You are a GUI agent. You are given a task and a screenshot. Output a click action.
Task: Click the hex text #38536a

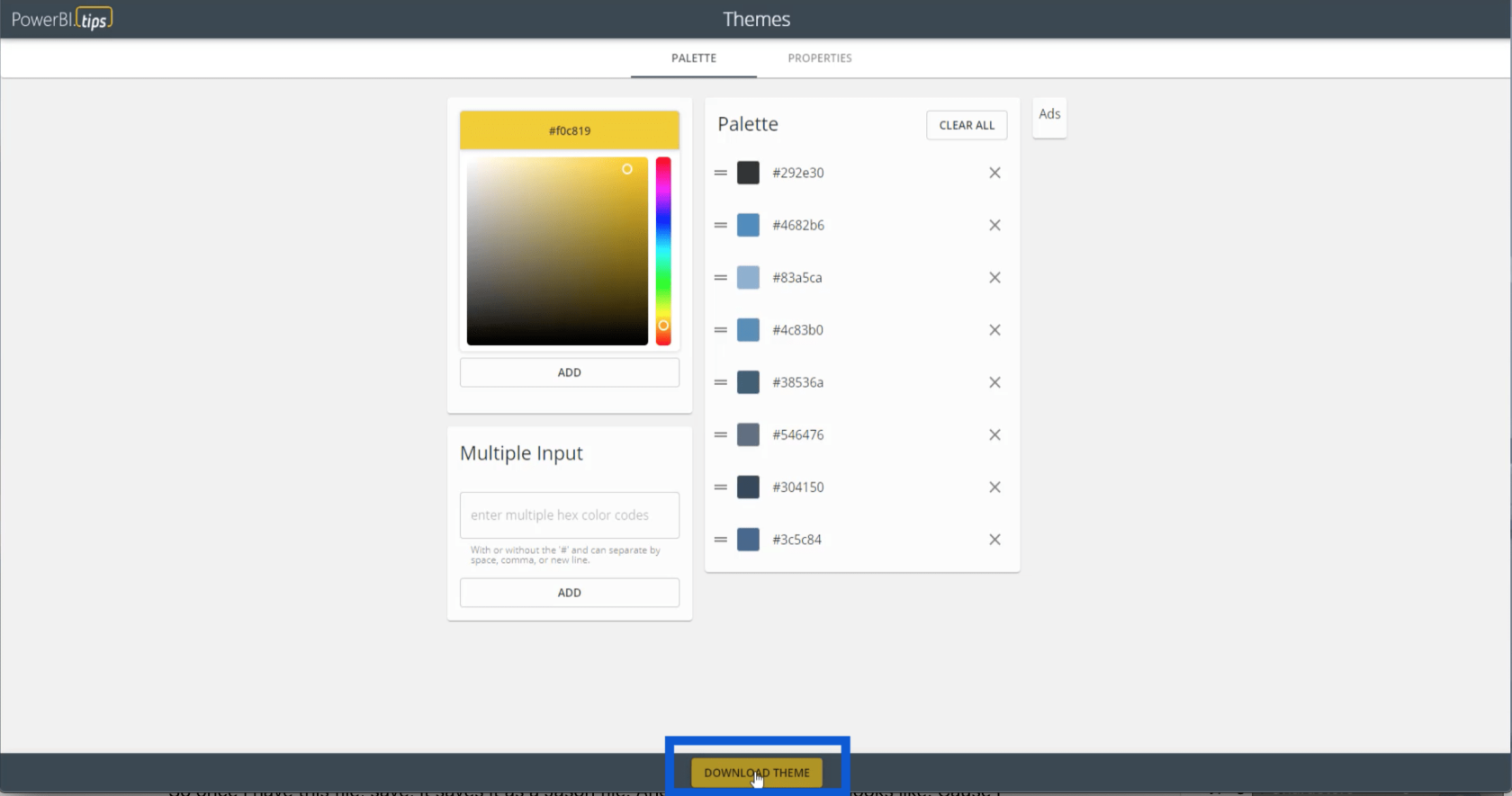pyautogui.click(x=797, y=382)
